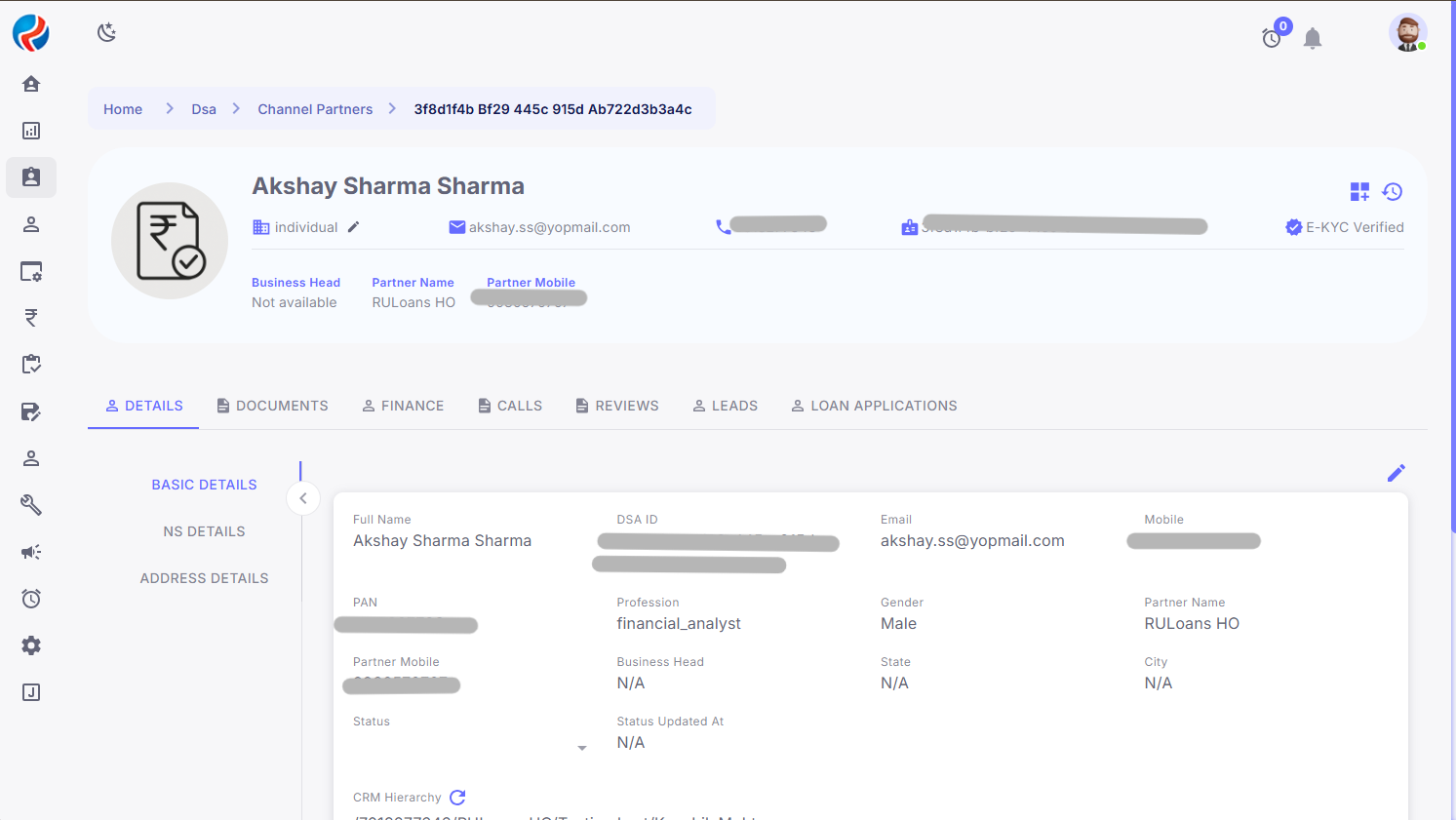
Task: Edit individual type with pencil icon
Action: point(354,227)
